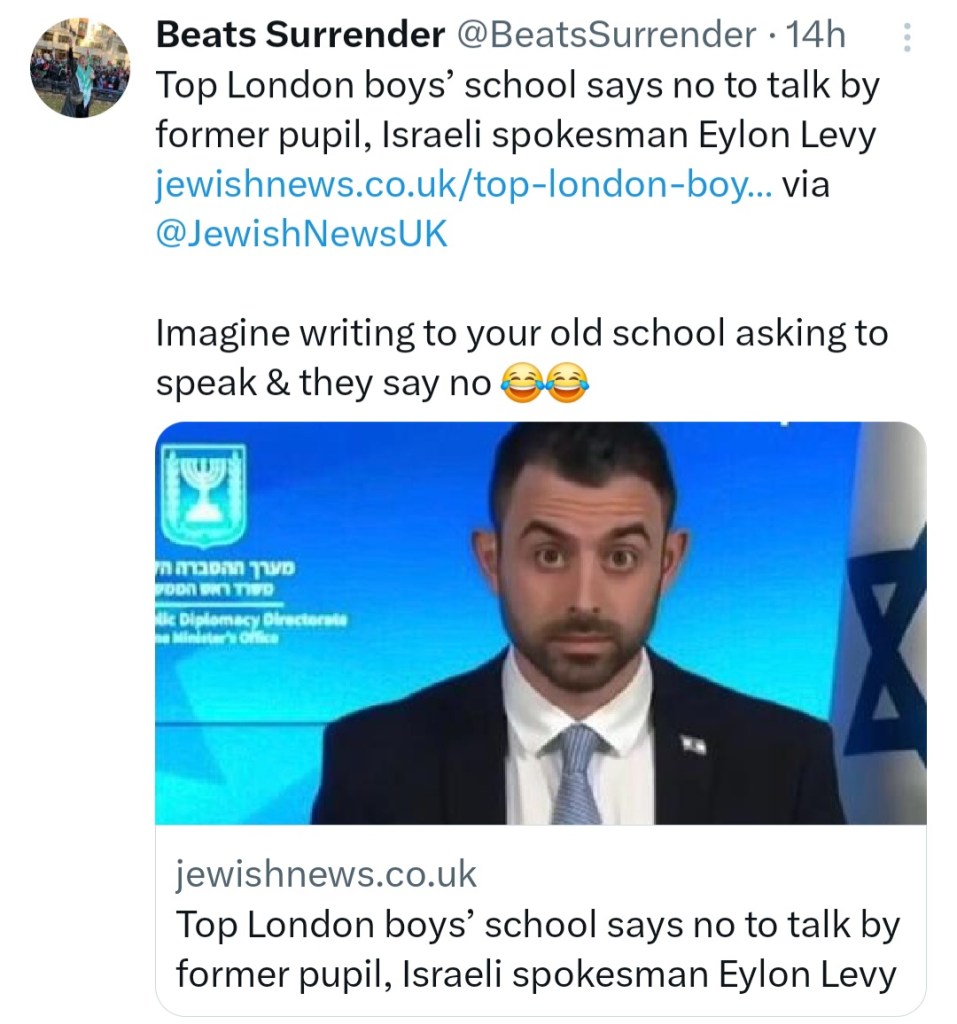Open the tweet's three-dot more menu

click(x=906, y=38)
